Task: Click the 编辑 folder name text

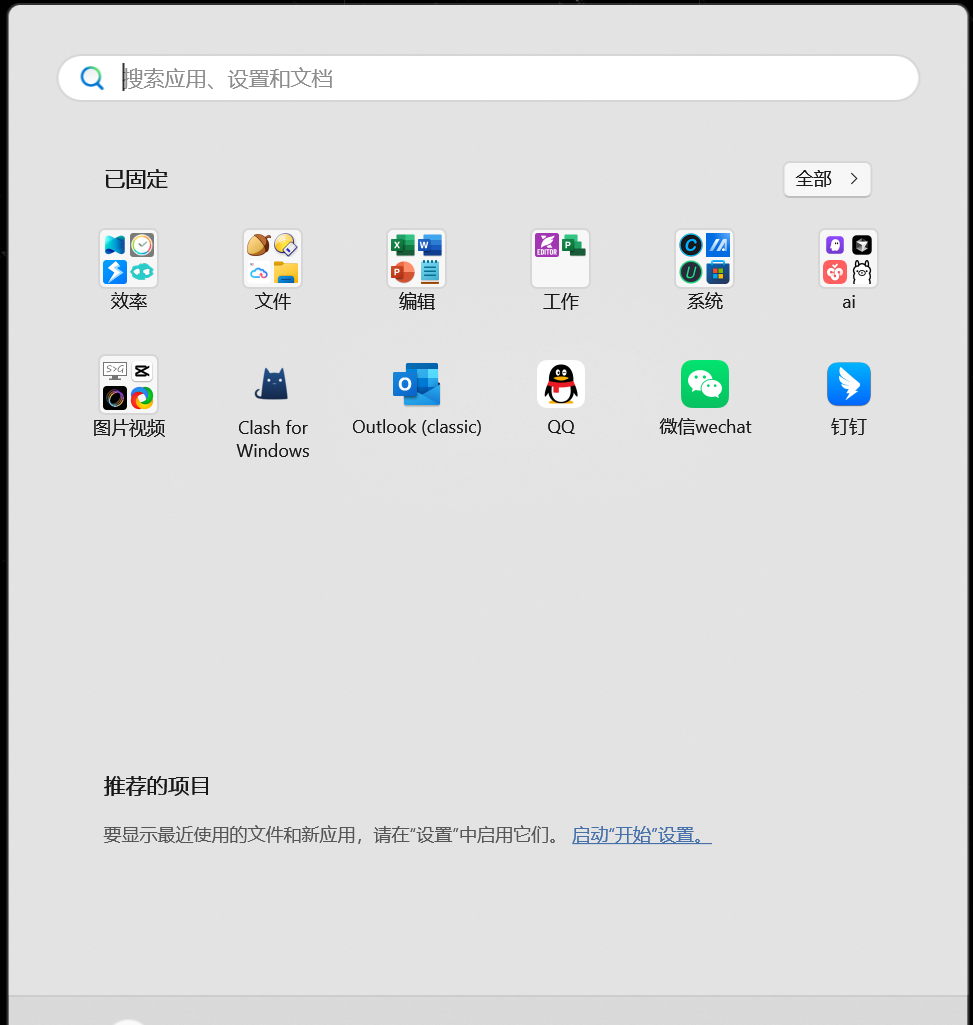Action: [416, 302]
